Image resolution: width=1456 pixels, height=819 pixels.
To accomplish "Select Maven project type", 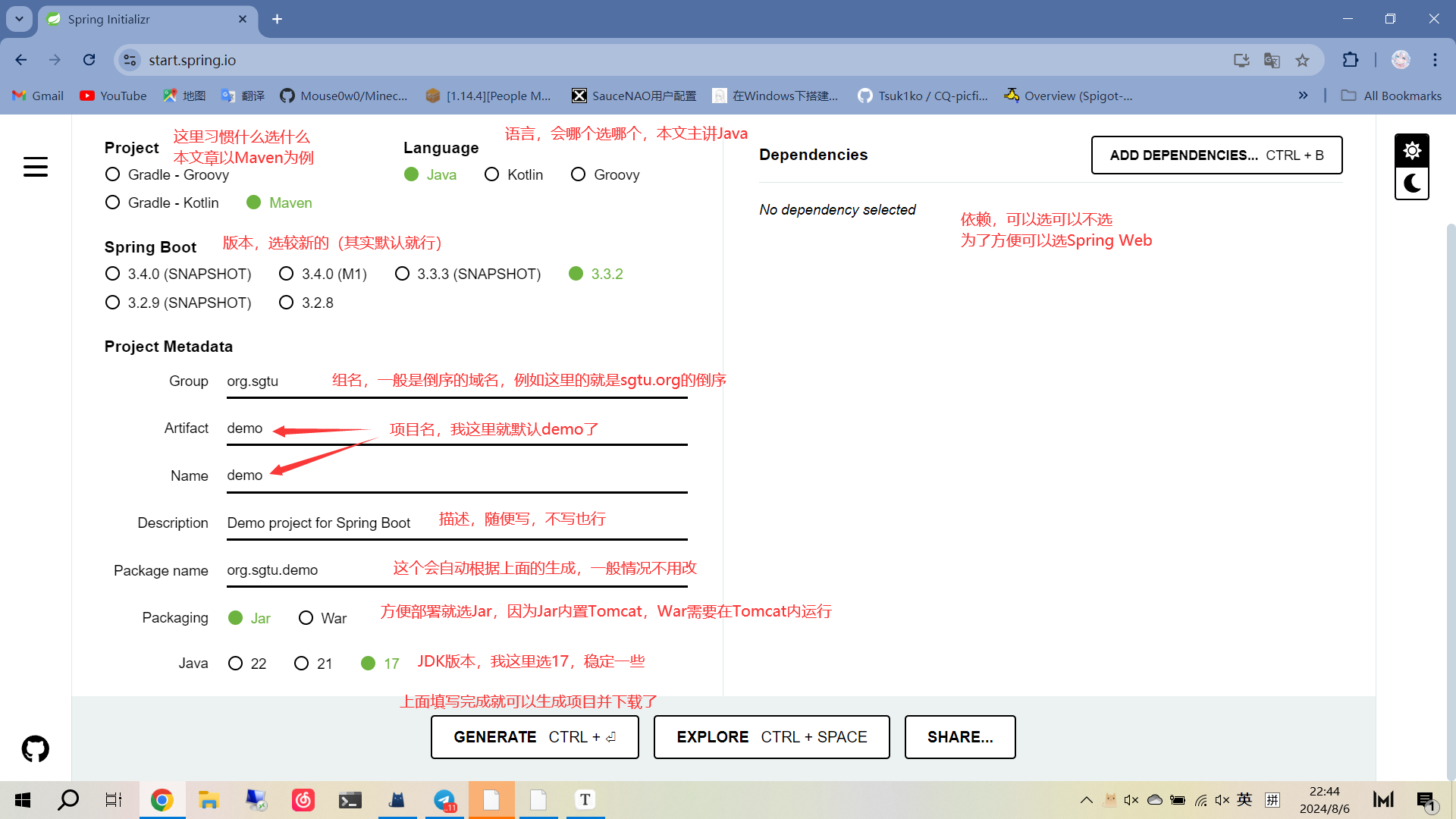I will click(279, 202).
